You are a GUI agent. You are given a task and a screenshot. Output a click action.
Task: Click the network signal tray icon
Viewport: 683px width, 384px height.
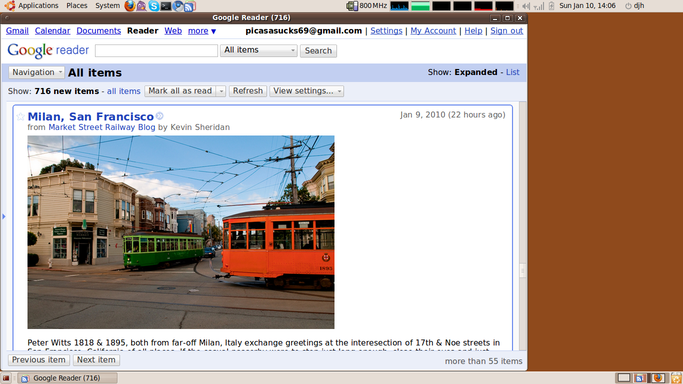pos(539,6)
